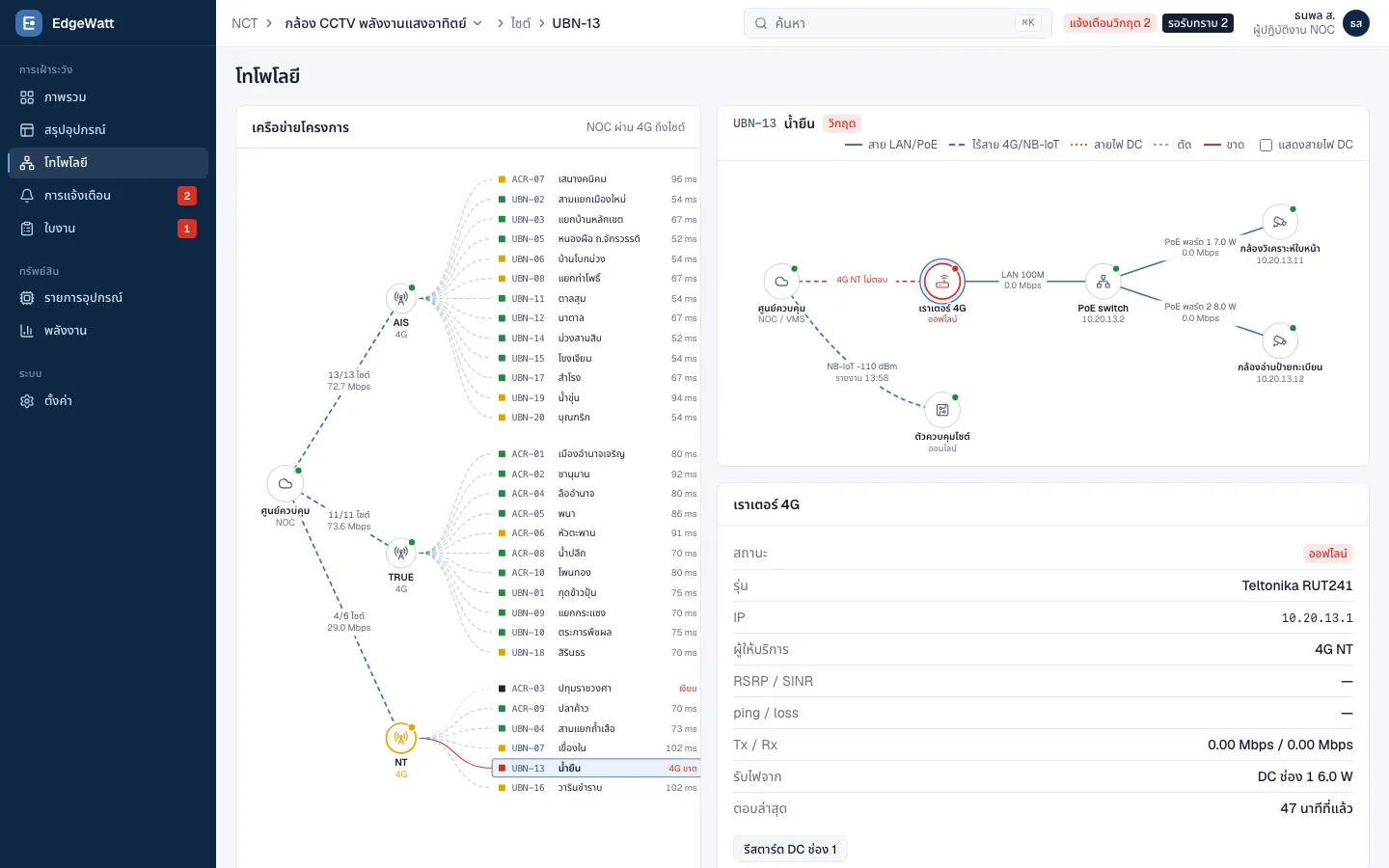Select the AIS 4G tower node
Screen dimensions: 1389x868
[x=401, y=299]
